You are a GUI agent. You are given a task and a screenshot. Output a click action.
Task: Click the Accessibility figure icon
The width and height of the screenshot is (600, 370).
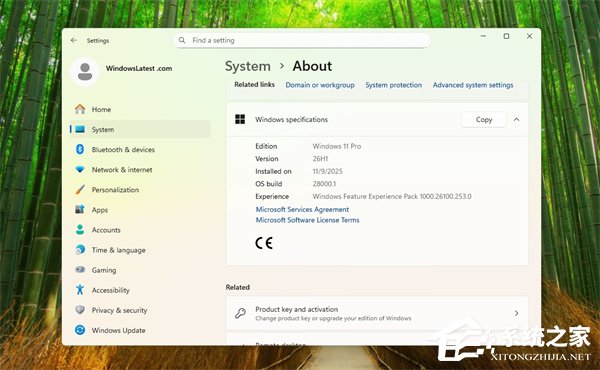80,290
